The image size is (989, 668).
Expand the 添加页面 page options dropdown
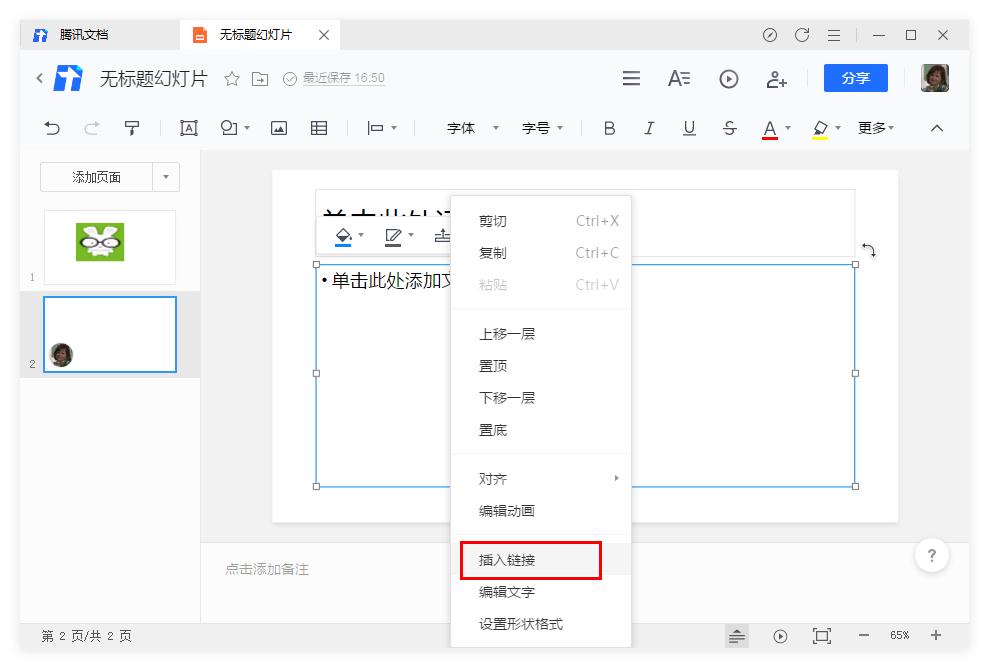(167, 177)
